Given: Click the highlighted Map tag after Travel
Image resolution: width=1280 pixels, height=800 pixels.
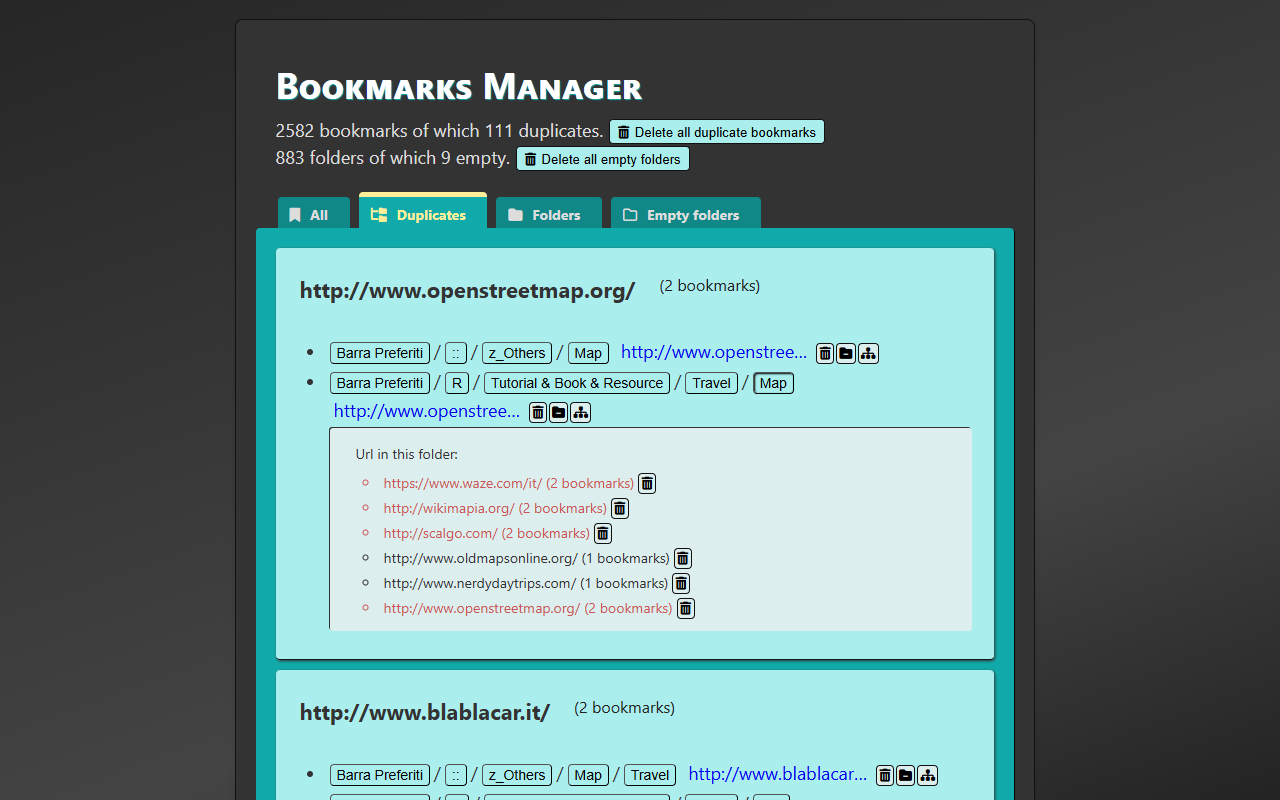Looking at the screenshot, I should pyautogui.click(x=773, y=383).
